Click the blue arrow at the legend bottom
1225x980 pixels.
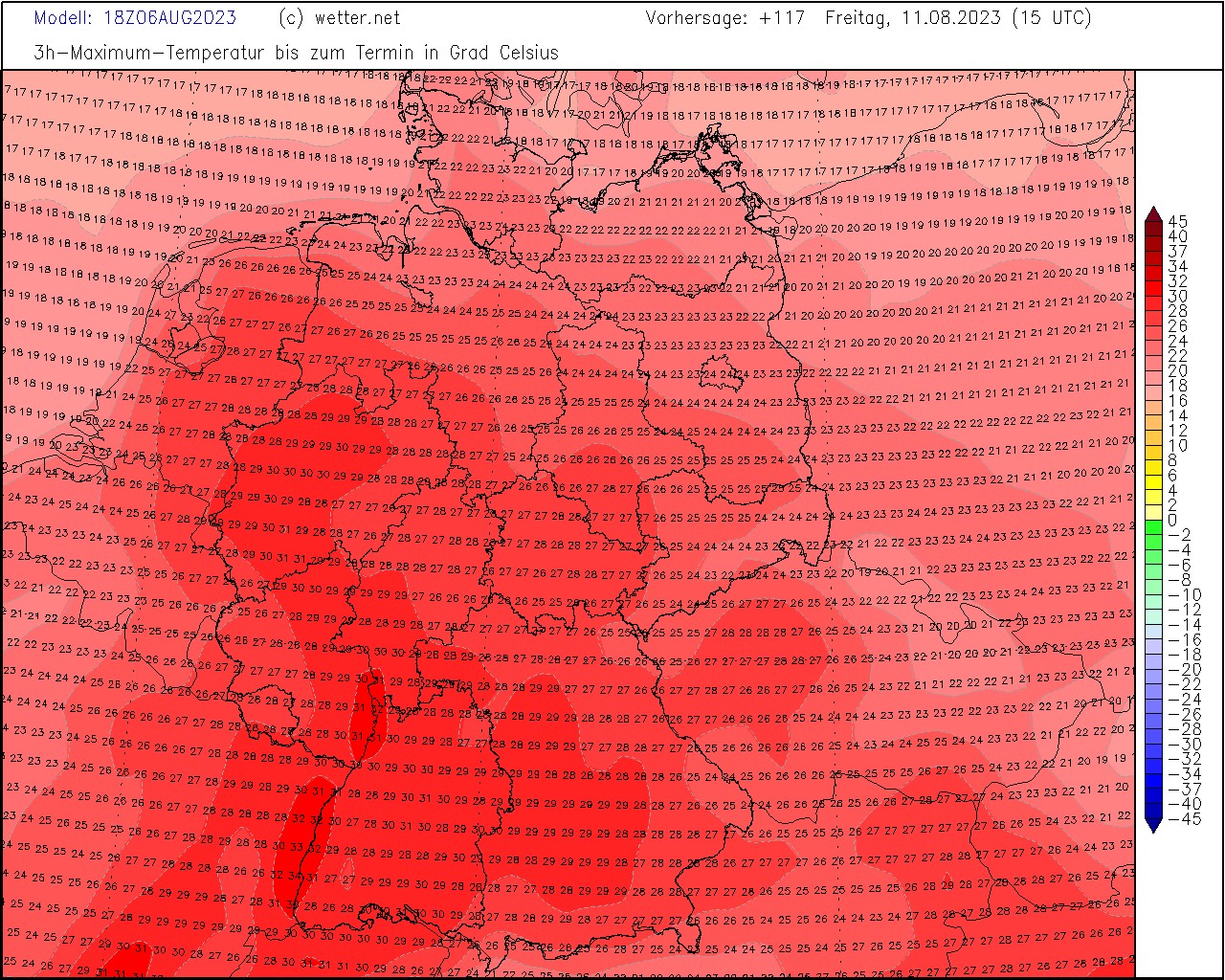pos(1153,824)
